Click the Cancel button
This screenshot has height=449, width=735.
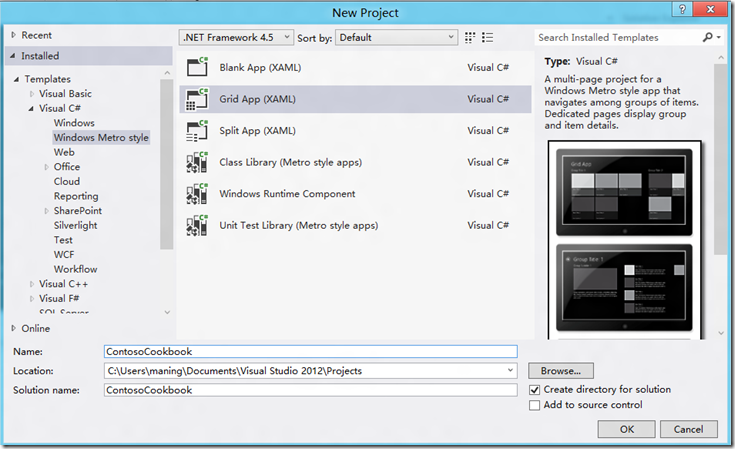(689, 429)
